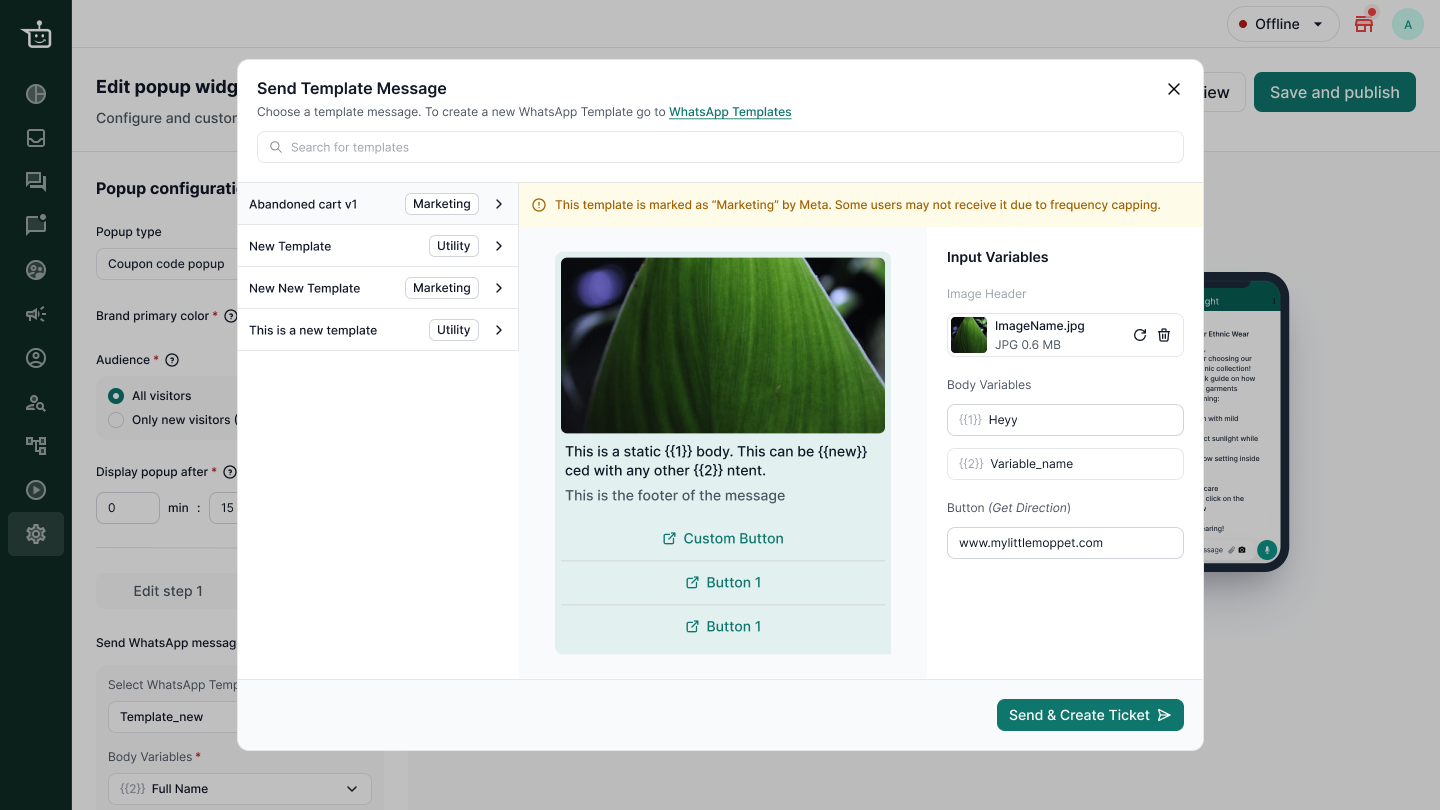The height and width of the screenshot is (810, 1440).
Task: Expand the This is a new template chevron
Action: pos(499,330)
